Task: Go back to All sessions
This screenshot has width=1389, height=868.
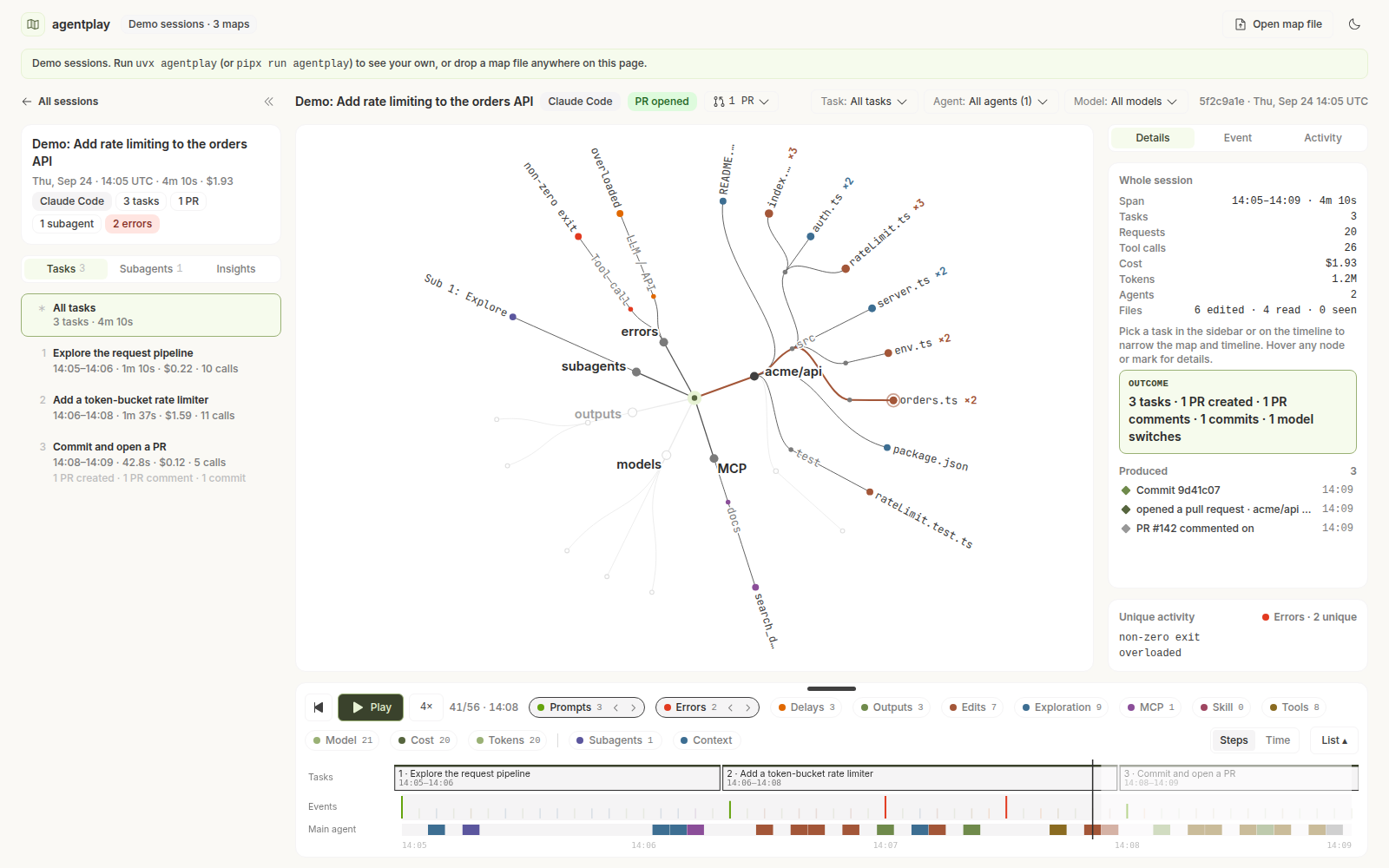Action: point(60,102)
